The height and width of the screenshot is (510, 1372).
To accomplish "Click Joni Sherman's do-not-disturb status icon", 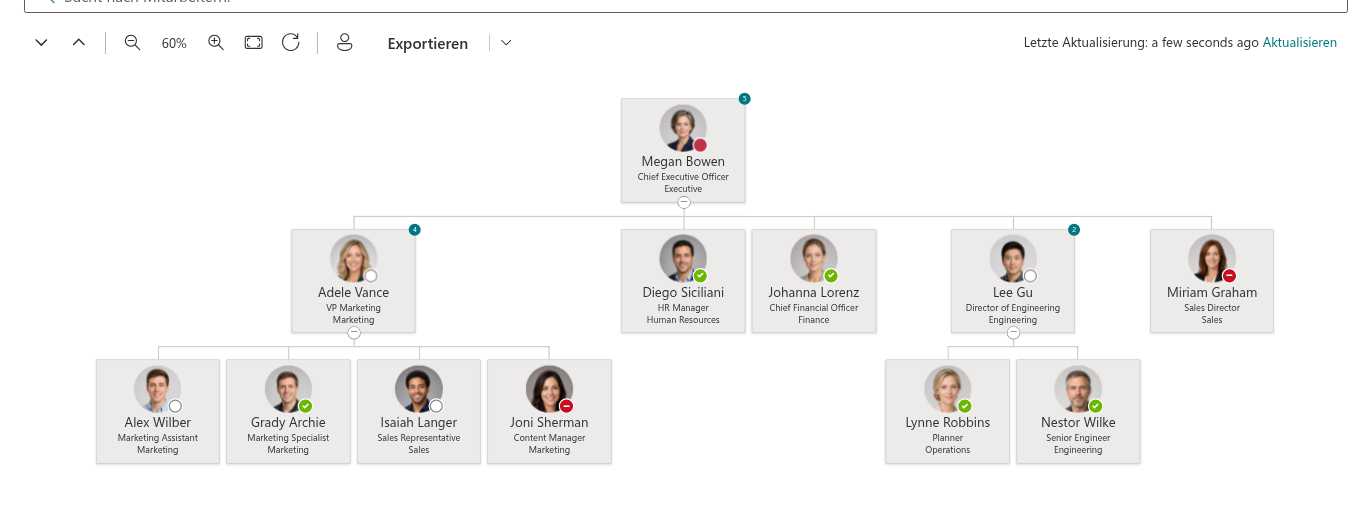I will pos(567,406).
